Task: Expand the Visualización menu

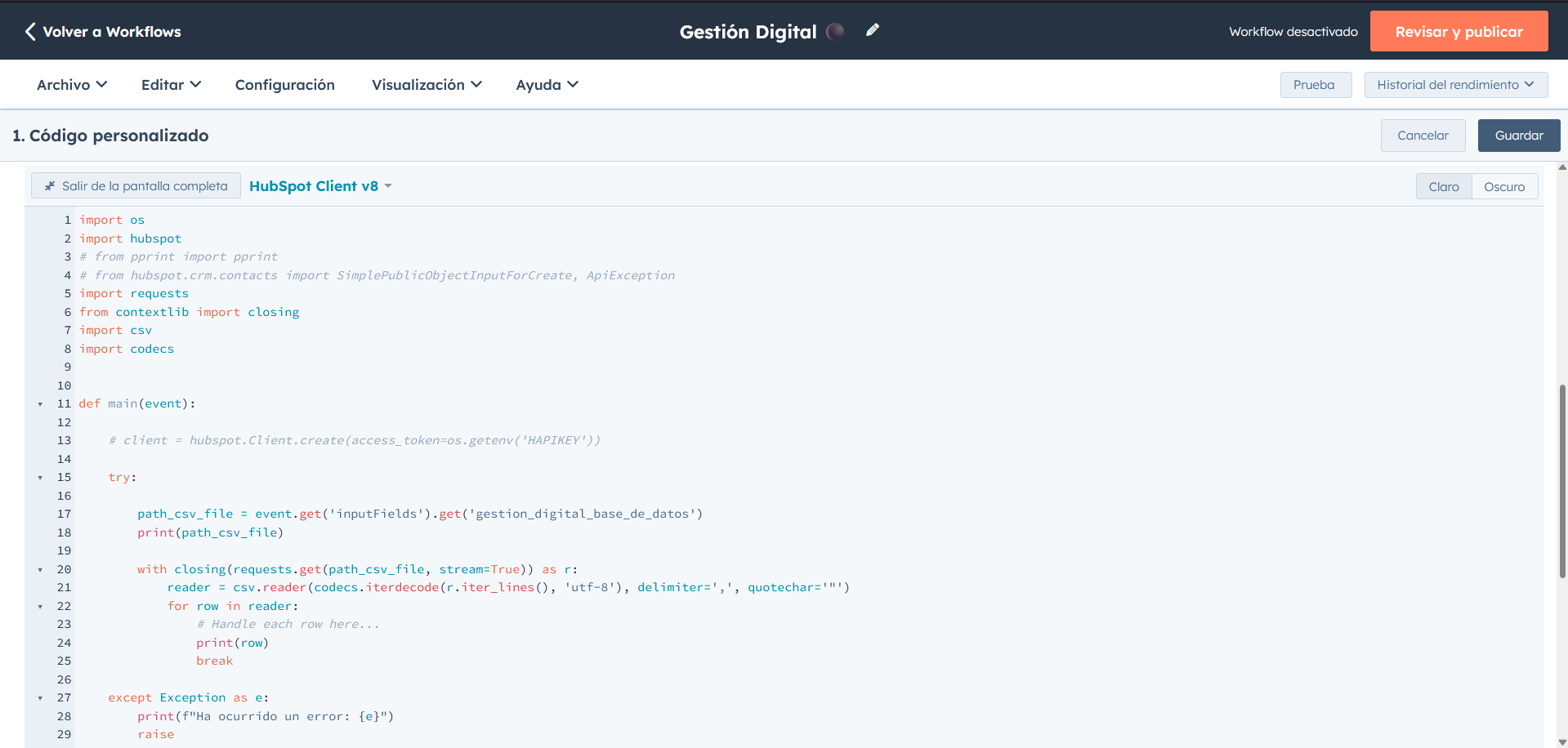Action: (x=426, y=84)
